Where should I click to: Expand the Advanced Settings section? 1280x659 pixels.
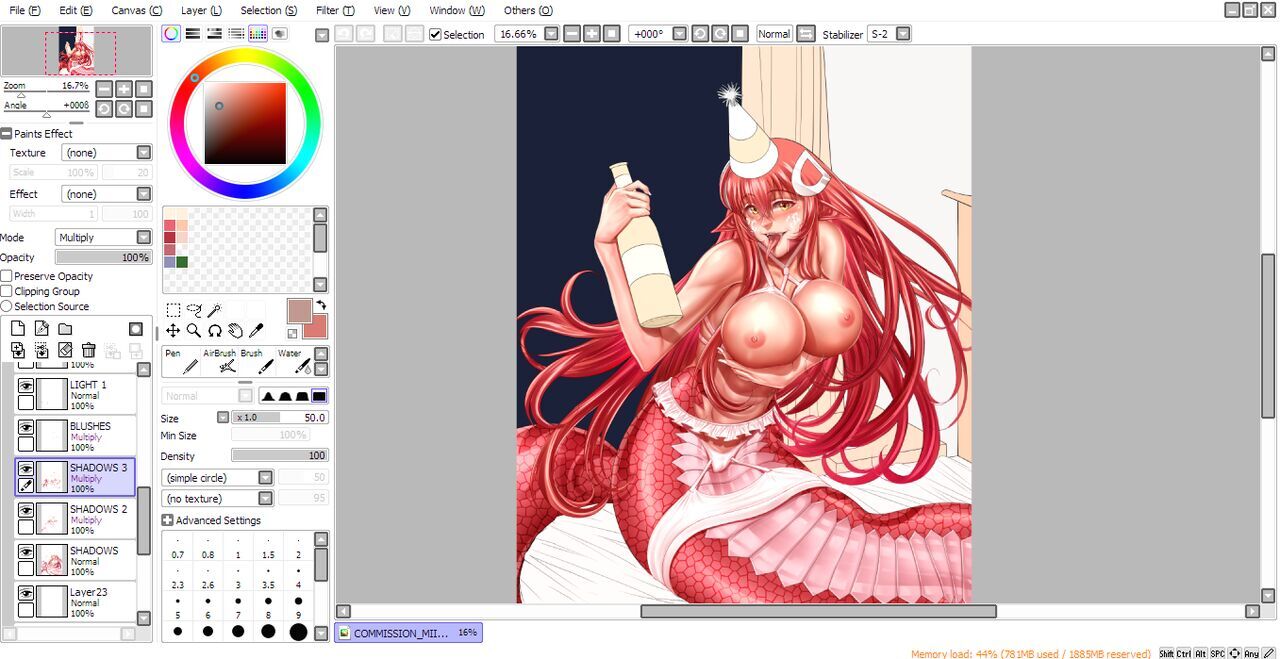(167, 520)
